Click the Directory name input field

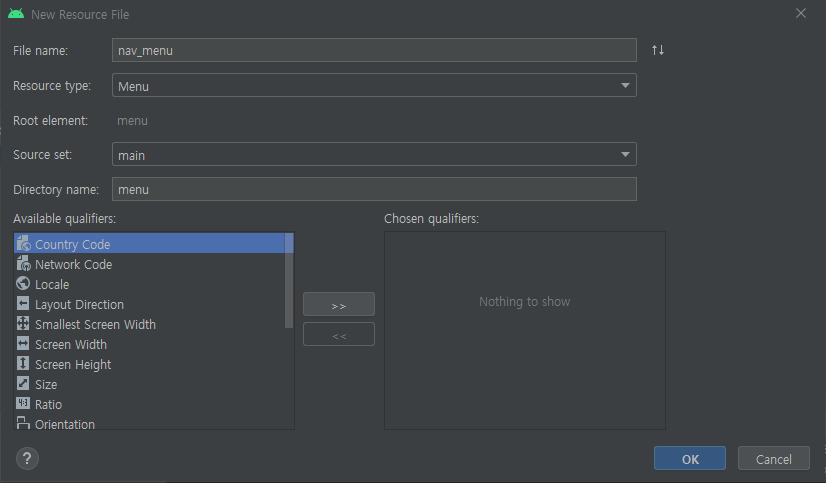click(374, 189)
